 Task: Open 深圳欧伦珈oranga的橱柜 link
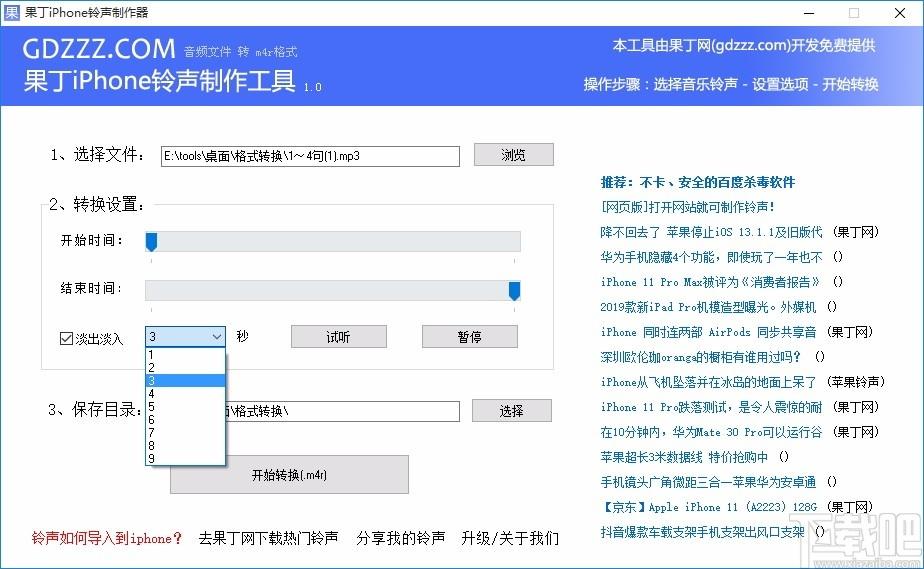(701, 357)
